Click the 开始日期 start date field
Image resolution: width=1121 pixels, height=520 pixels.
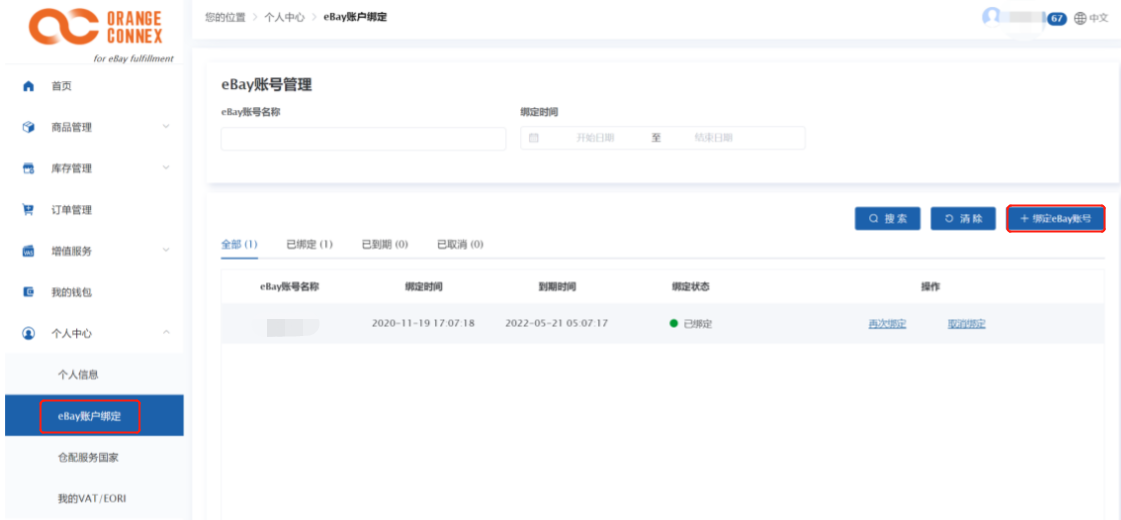595,138
